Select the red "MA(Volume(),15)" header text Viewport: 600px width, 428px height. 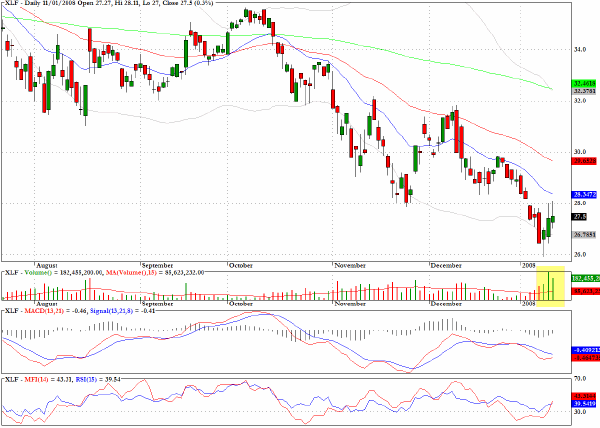pos(131,273)
